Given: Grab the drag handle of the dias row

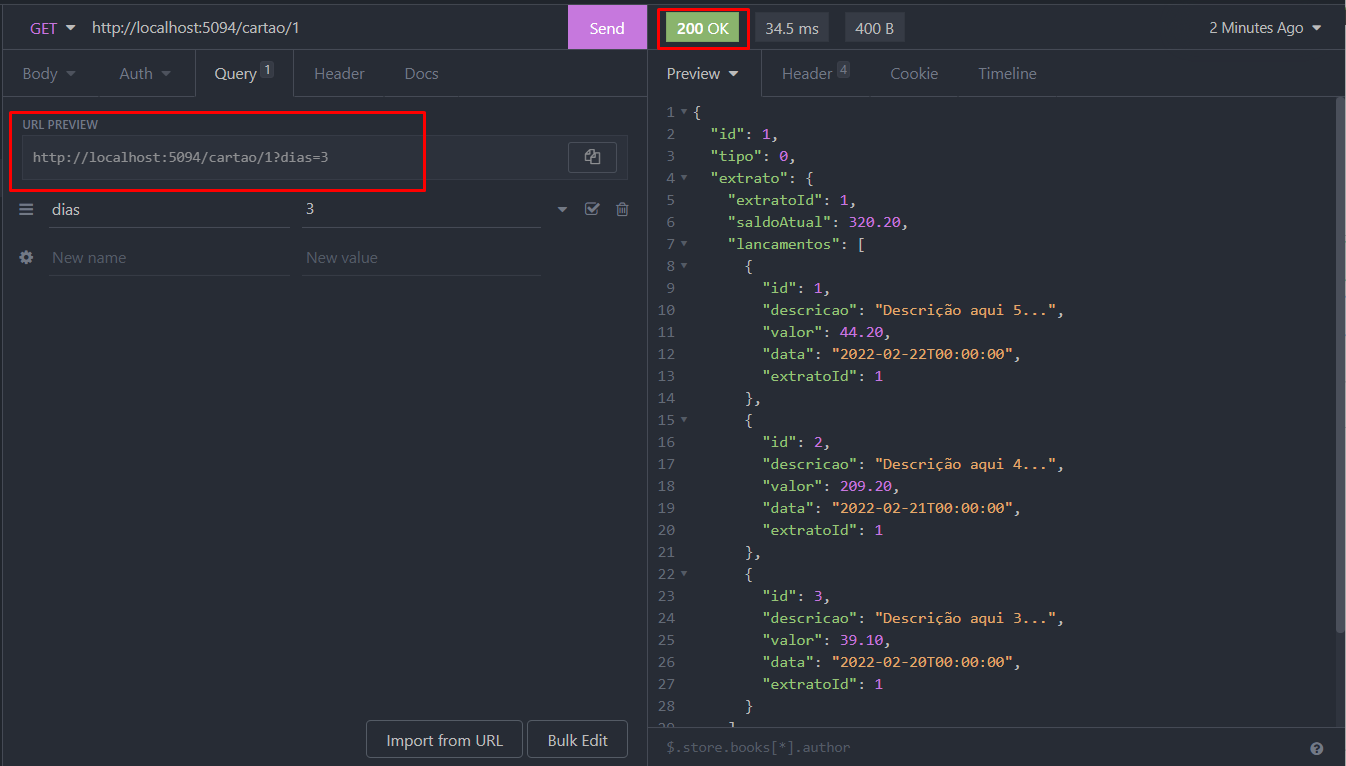Looking at the screenshot, I should point(26,209).
